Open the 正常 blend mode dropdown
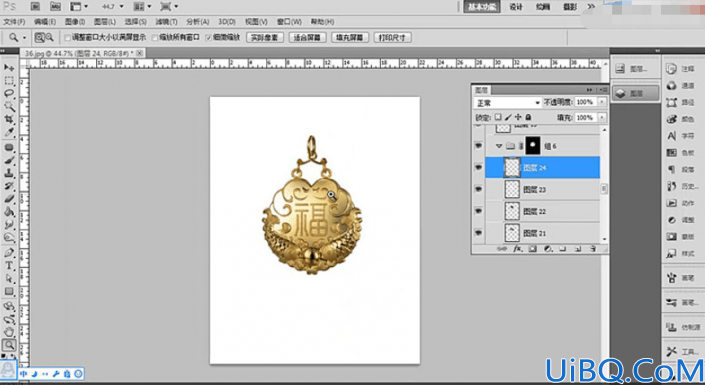The image size is (705, 385). (507, 103)
